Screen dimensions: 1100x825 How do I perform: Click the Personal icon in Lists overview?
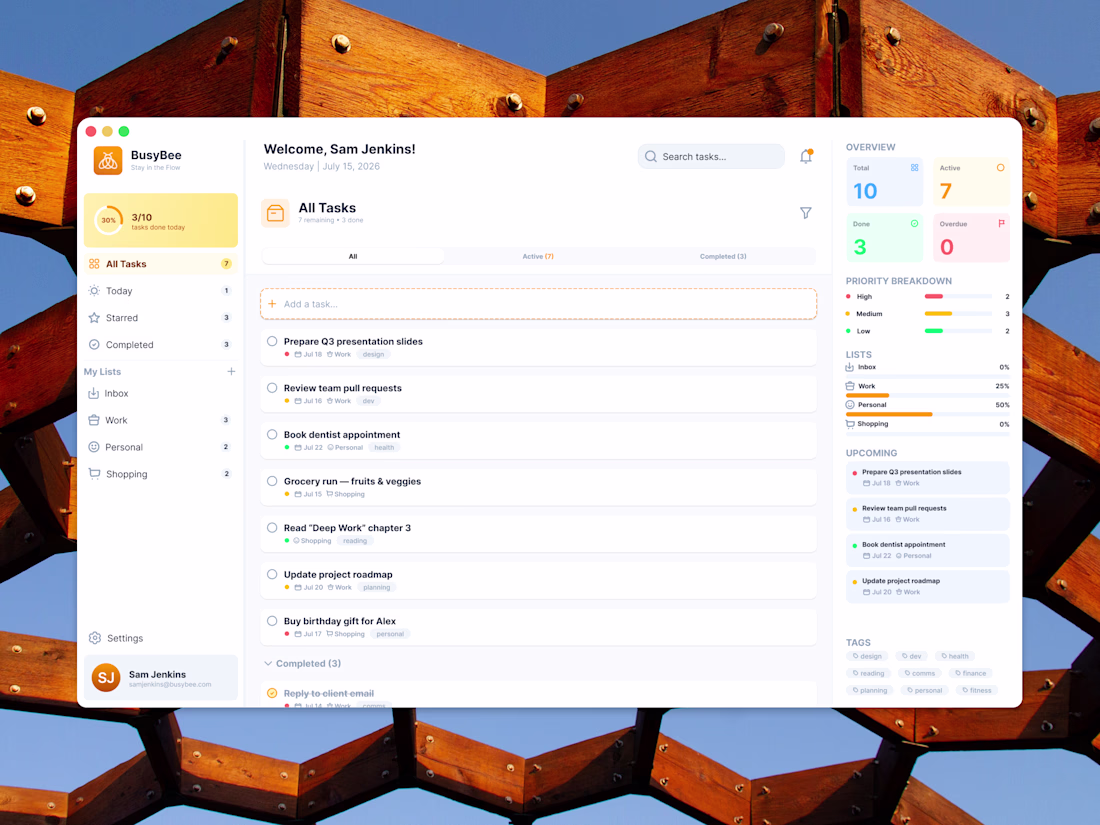[x=850, y=405]
